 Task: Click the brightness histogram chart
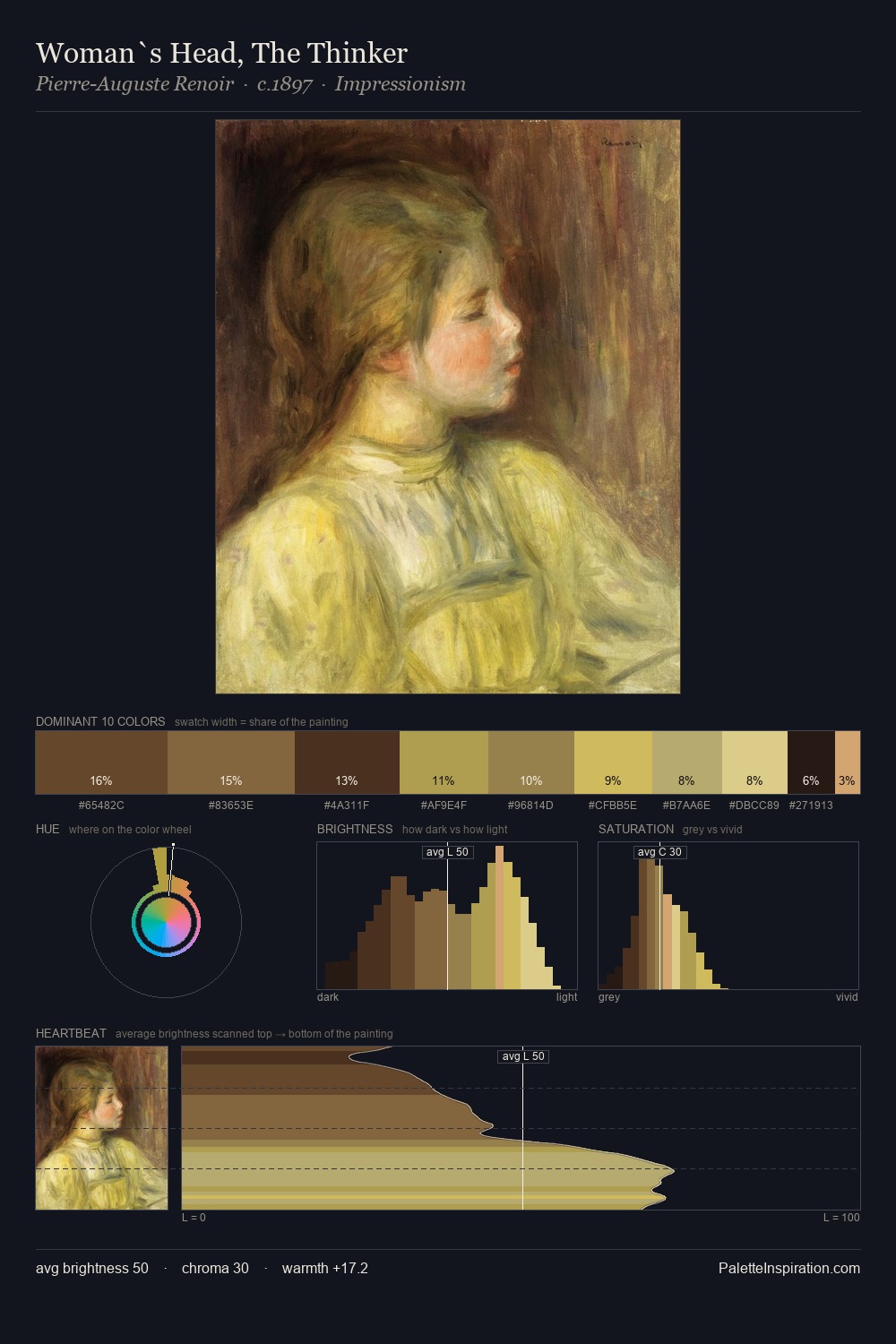click(x=447, y=916)
